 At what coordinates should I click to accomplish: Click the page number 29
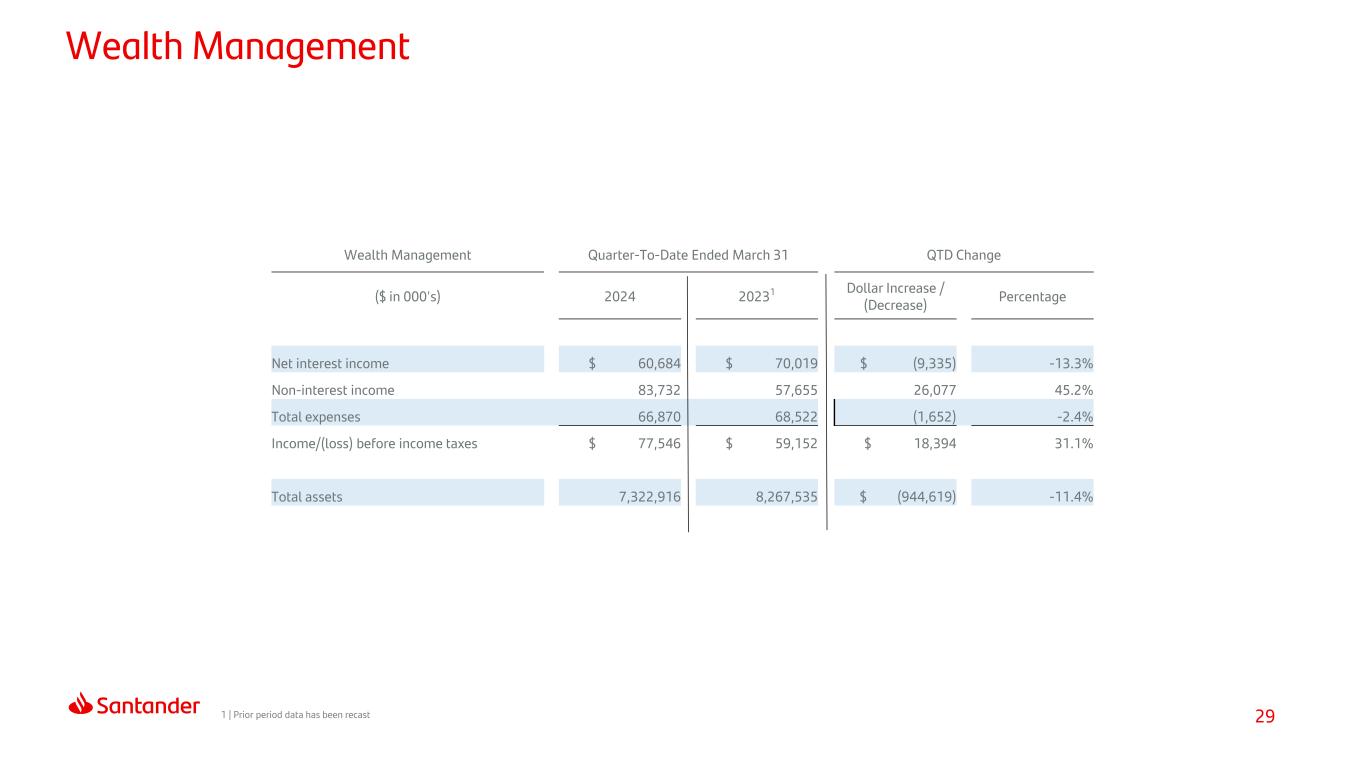pos(1265,716)
